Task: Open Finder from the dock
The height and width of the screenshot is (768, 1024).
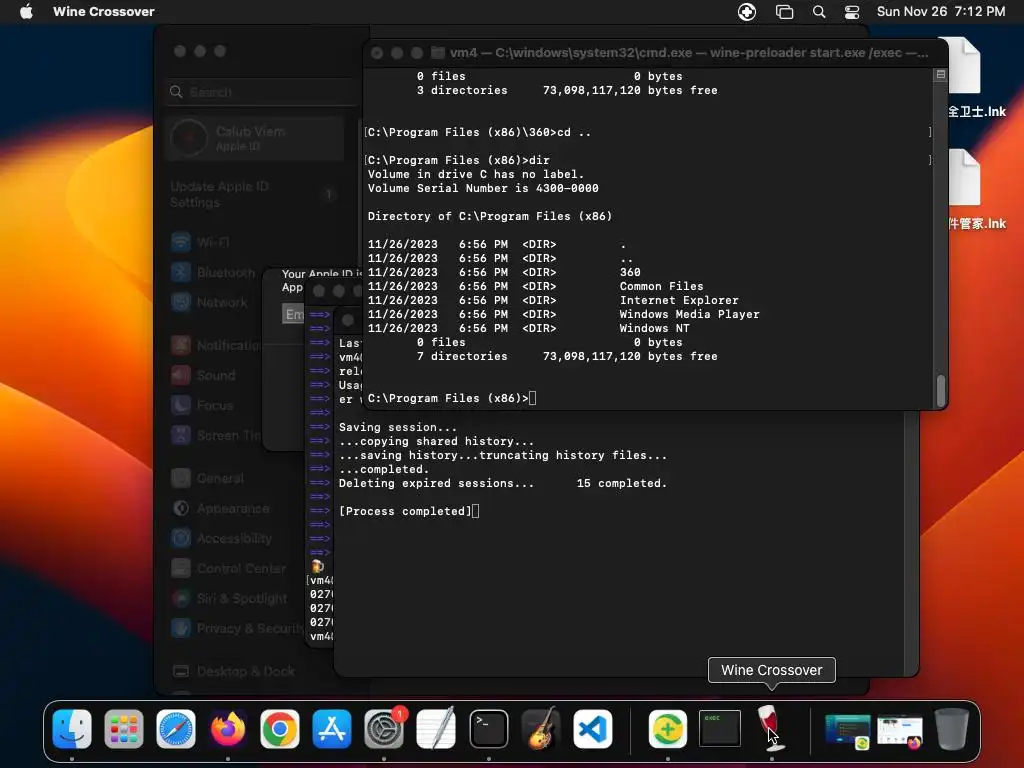Action: (72, 729)
